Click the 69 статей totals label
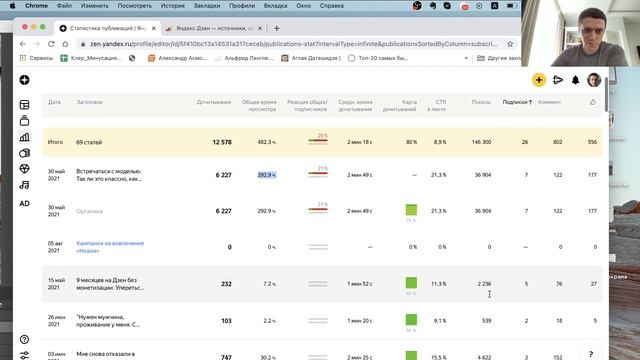Viewport: 640px width, 360px height. (89, 142)
